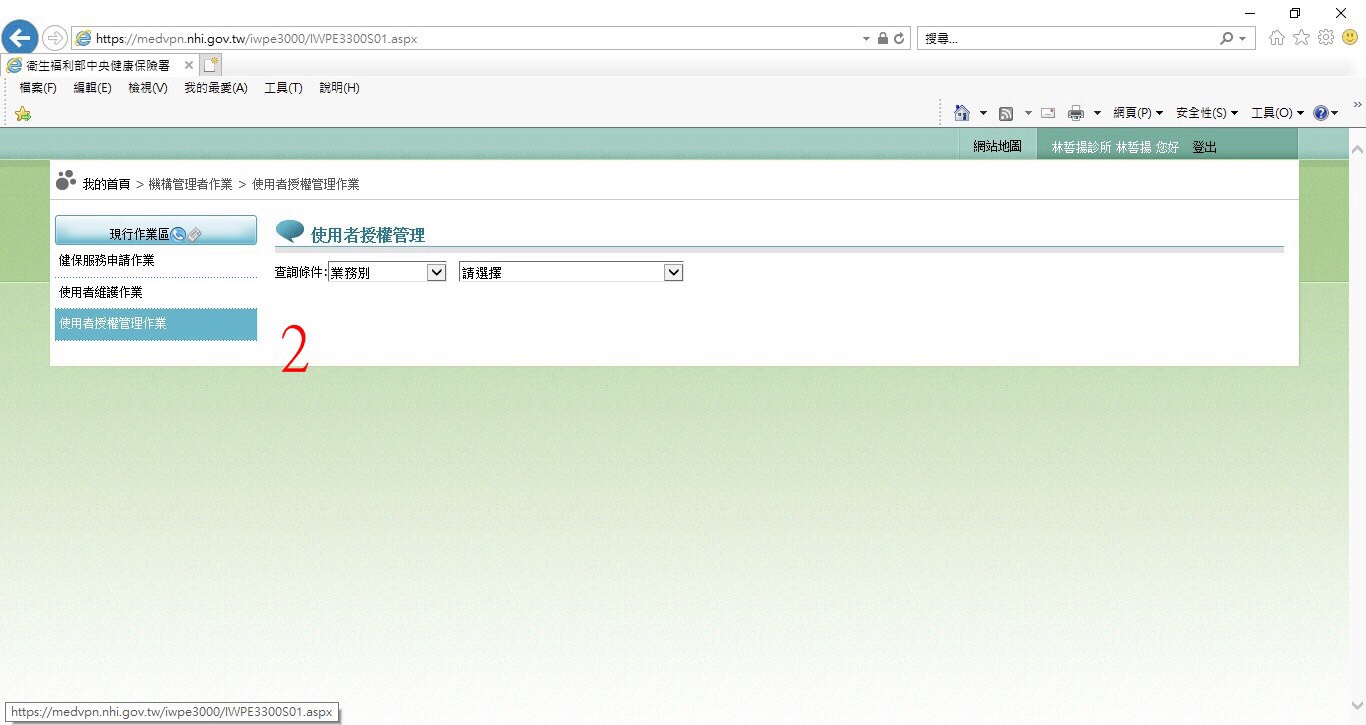Open the new tab button
This screenshot has height=725, width=1366.
point(210,65)
